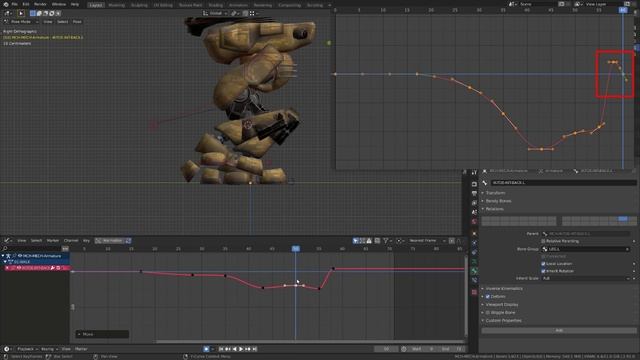
Task: Open the Edit menu
Action: coord(26,4)
